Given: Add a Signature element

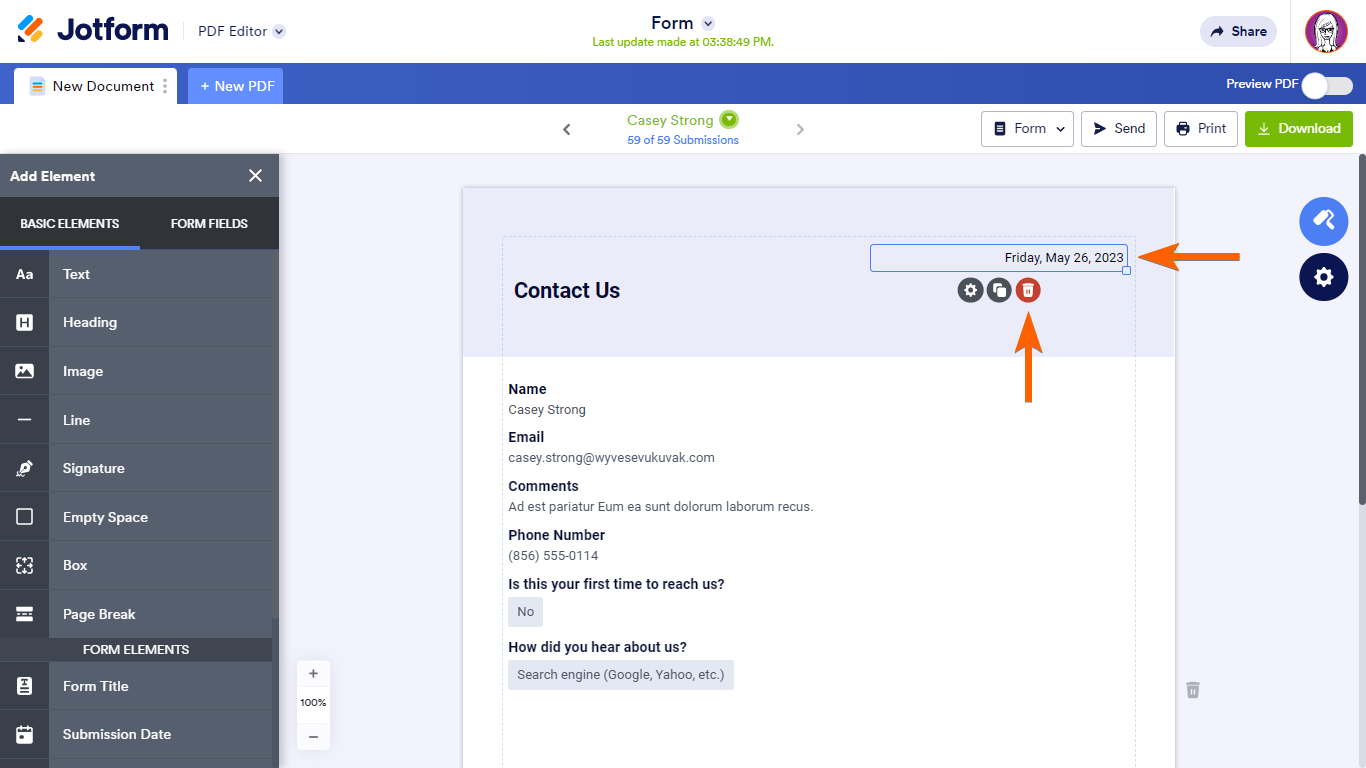Looking at the screenshot, I should tap(136, 468).
